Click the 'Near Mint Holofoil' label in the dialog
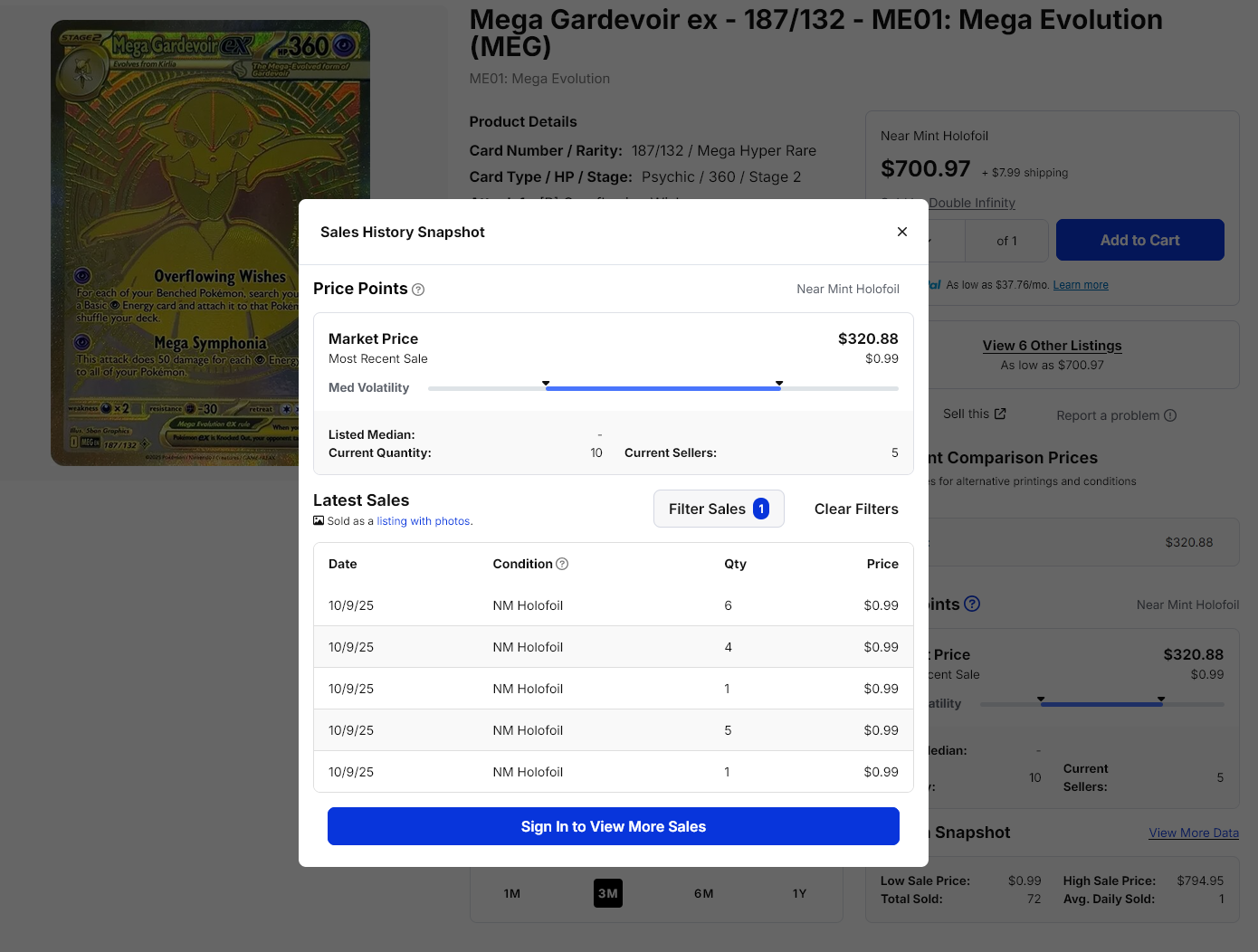 [848, 289]
